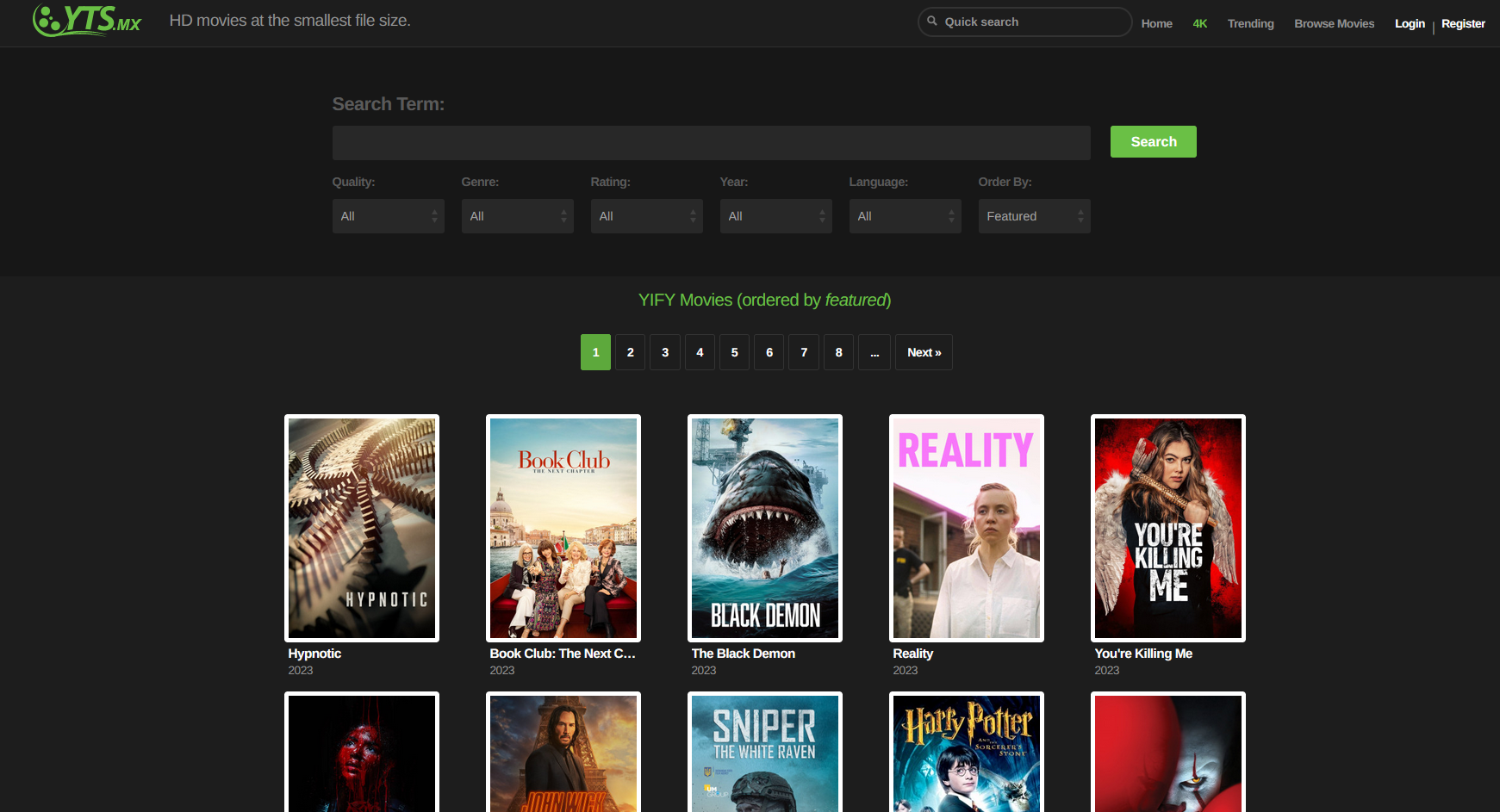Open the Quality dropdown
1500x812 pixels.
point(389,216)
